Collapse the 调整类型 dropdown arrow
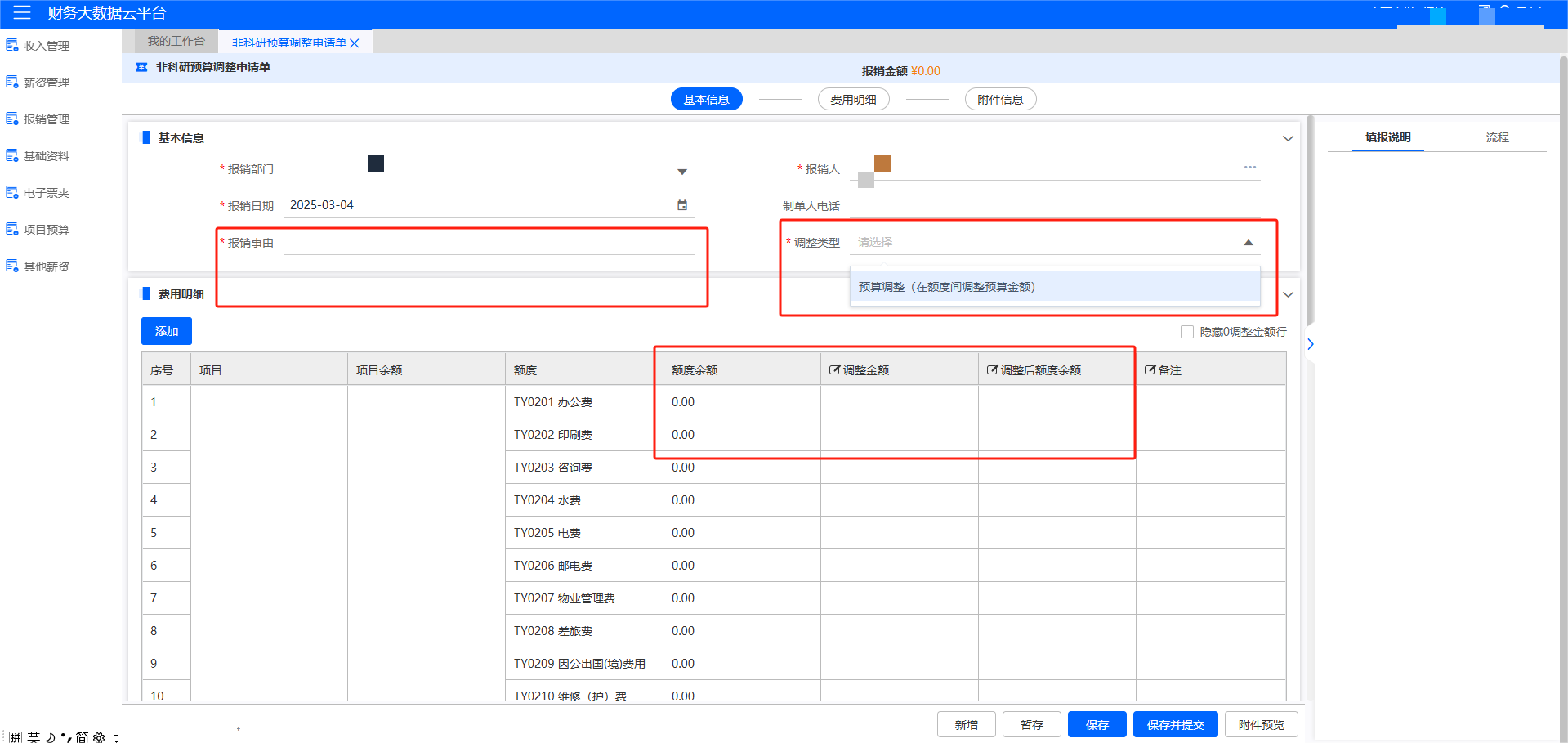 [x=1249, y=243]
